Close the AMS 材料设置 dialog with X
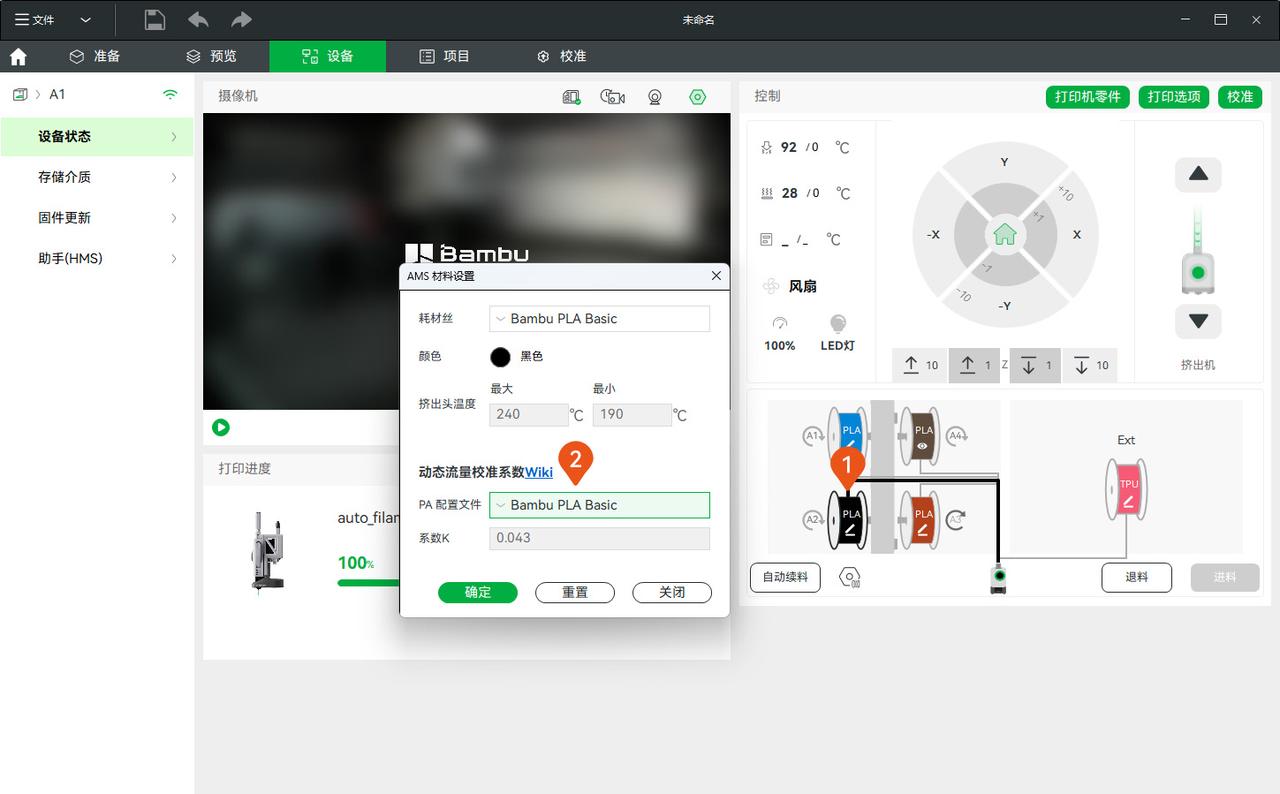The image size is (1280, 794). (x=716, y=276)
